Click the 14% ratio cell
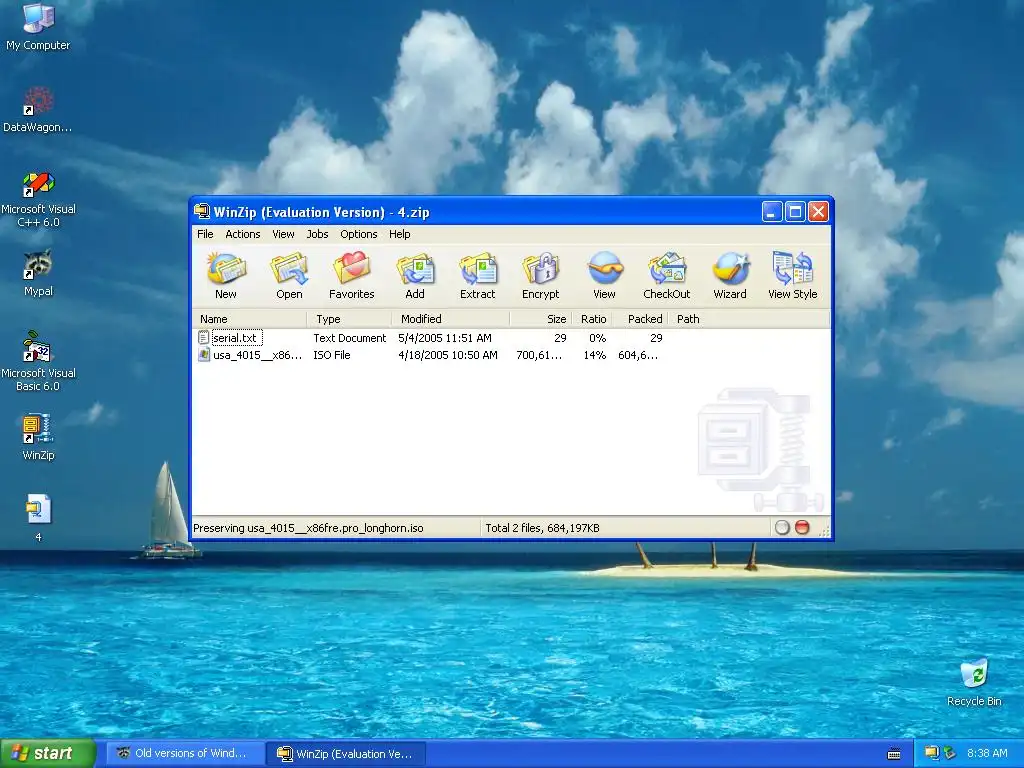Screen dimensions: 1024x768 594,355
